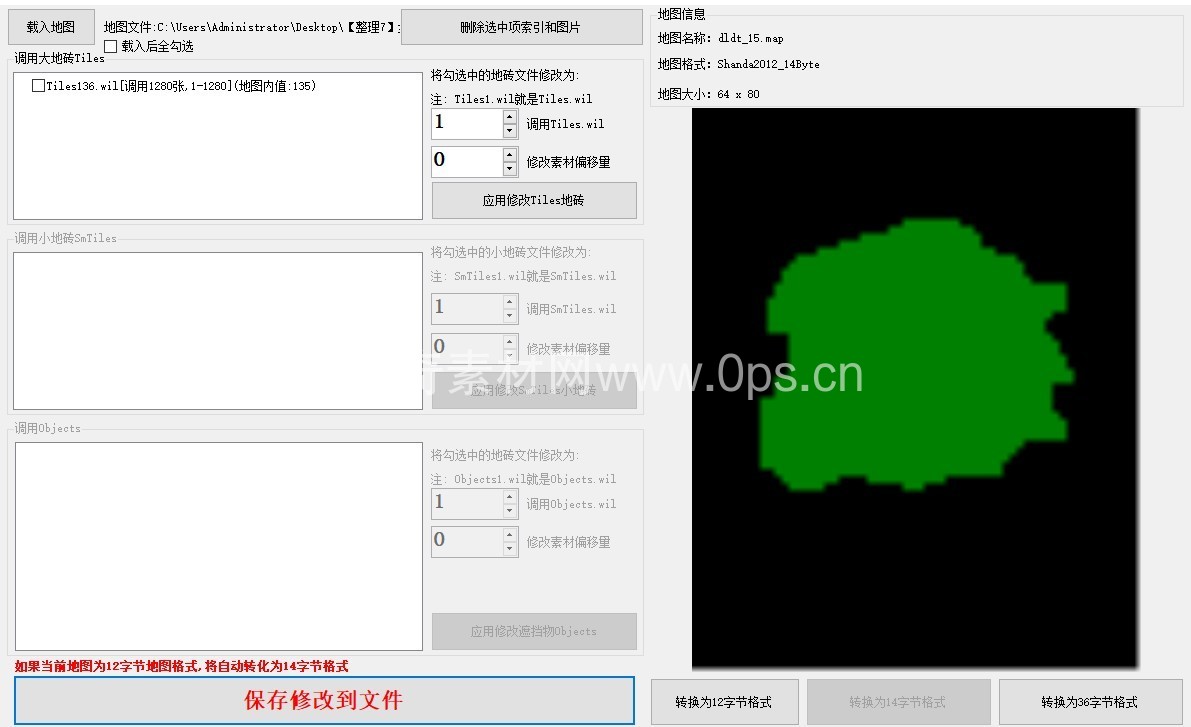The image size is (1191, 727).
Task: Click down arrow of Tiles 修改素材偏移量 spinner
Action: (x=510, y=169)
